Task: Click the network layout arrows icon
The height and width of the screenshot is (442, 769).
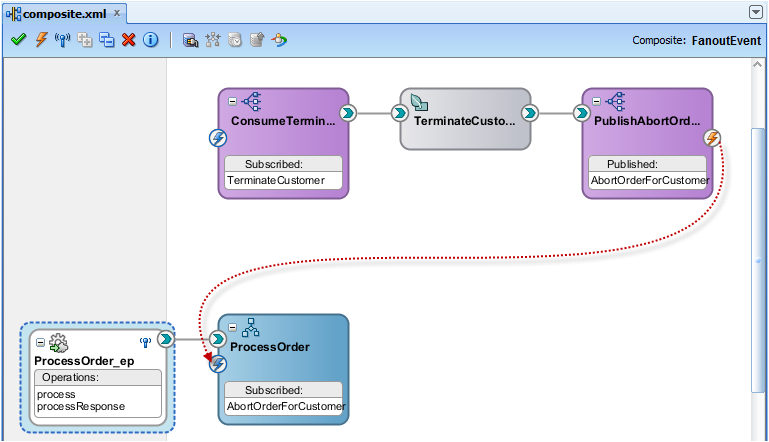Action: coord(213,40)
